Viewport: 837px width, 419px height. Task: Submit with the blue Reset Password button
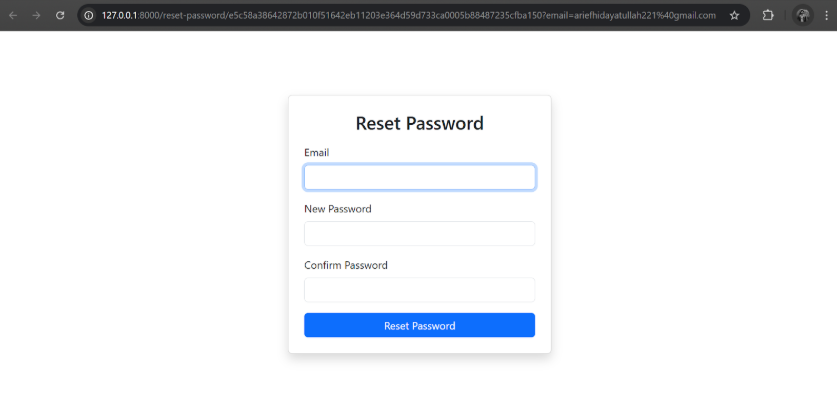click(419, 326)
